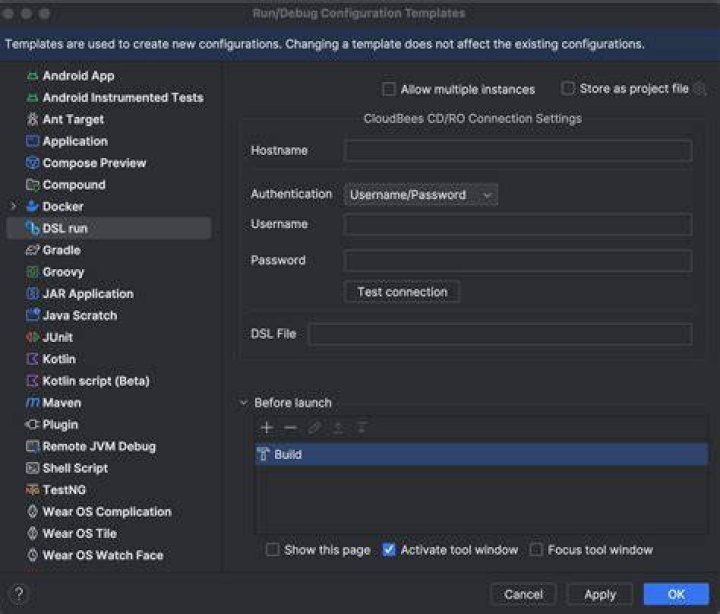Enable Focus tool window
Viewport: 720px width, 614px height.
click(536, 550)
